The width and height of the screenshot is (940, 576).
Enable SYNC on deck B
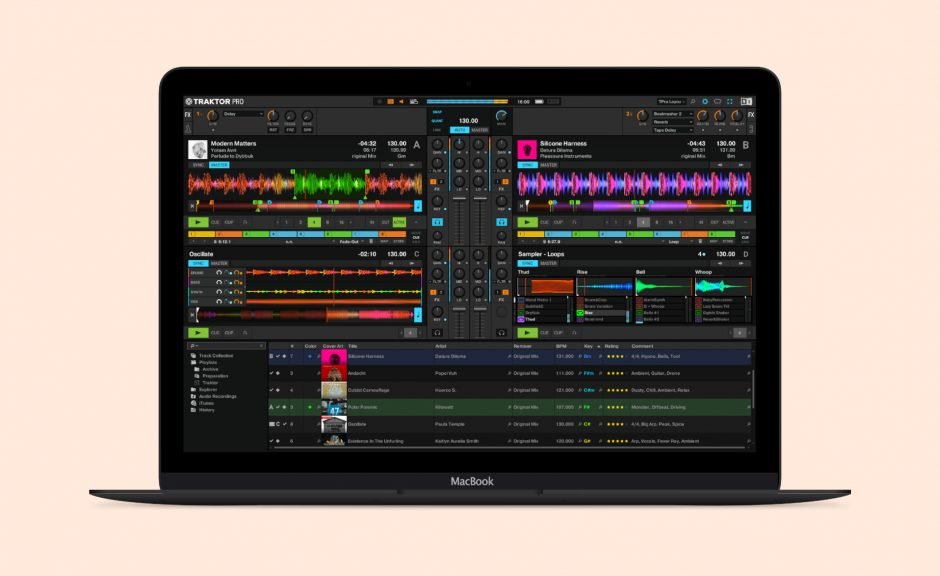(x=527, y=164)
